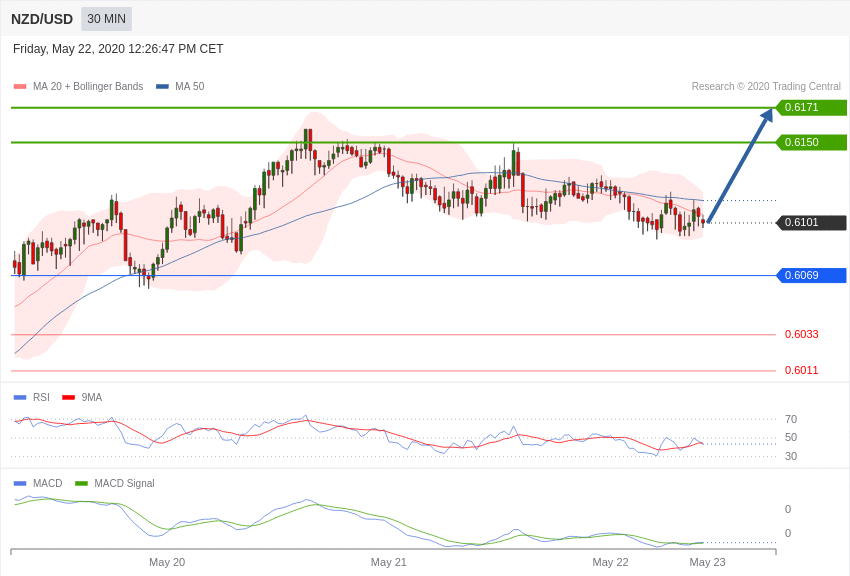This screenshot has height=576, width=850.
Task: Select the NZD/USD symbol title
Action: click(42, 19)
